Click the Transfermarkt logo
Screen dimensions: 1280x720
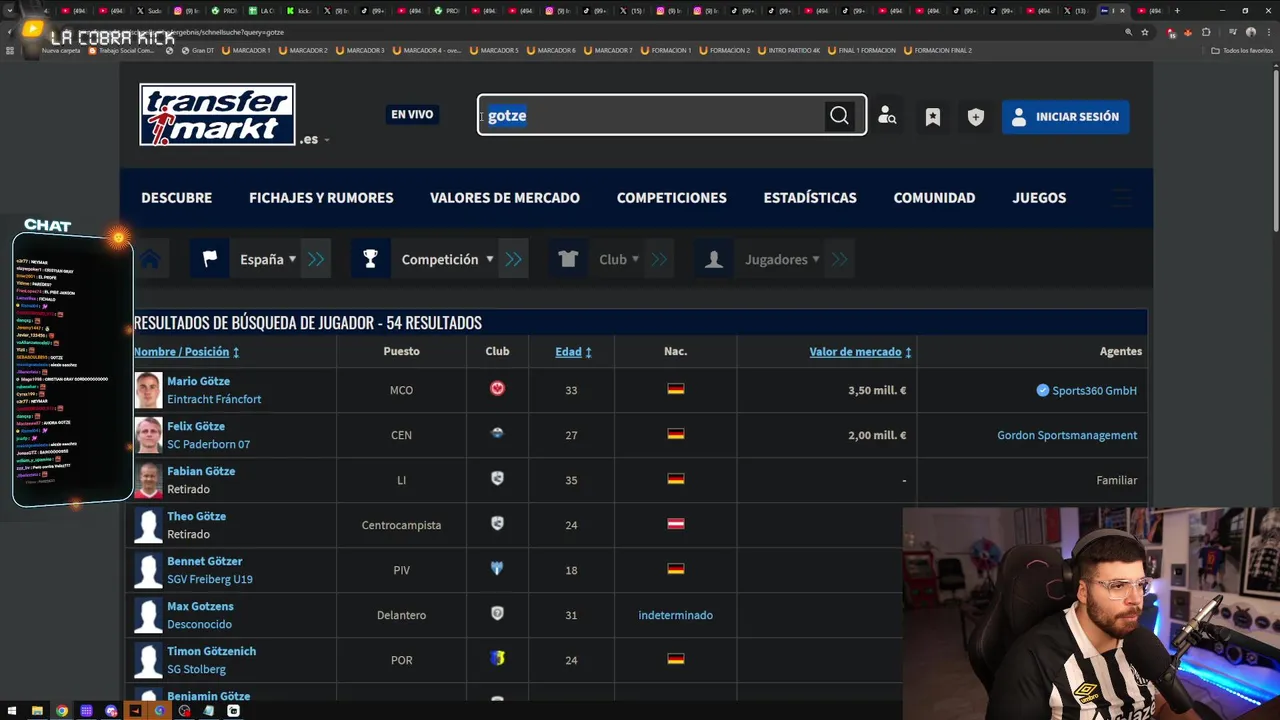(x=217, y=114)
